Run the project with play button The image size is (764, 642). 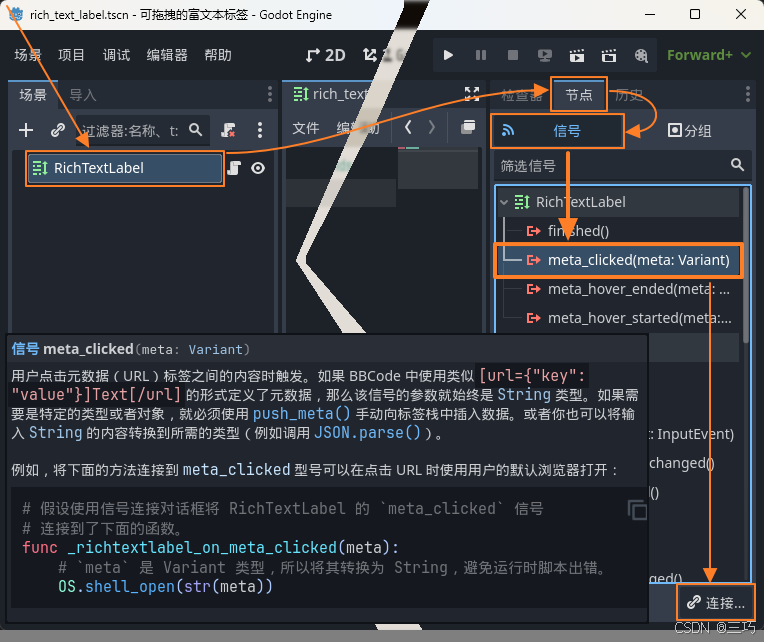[x=448, y=55]
